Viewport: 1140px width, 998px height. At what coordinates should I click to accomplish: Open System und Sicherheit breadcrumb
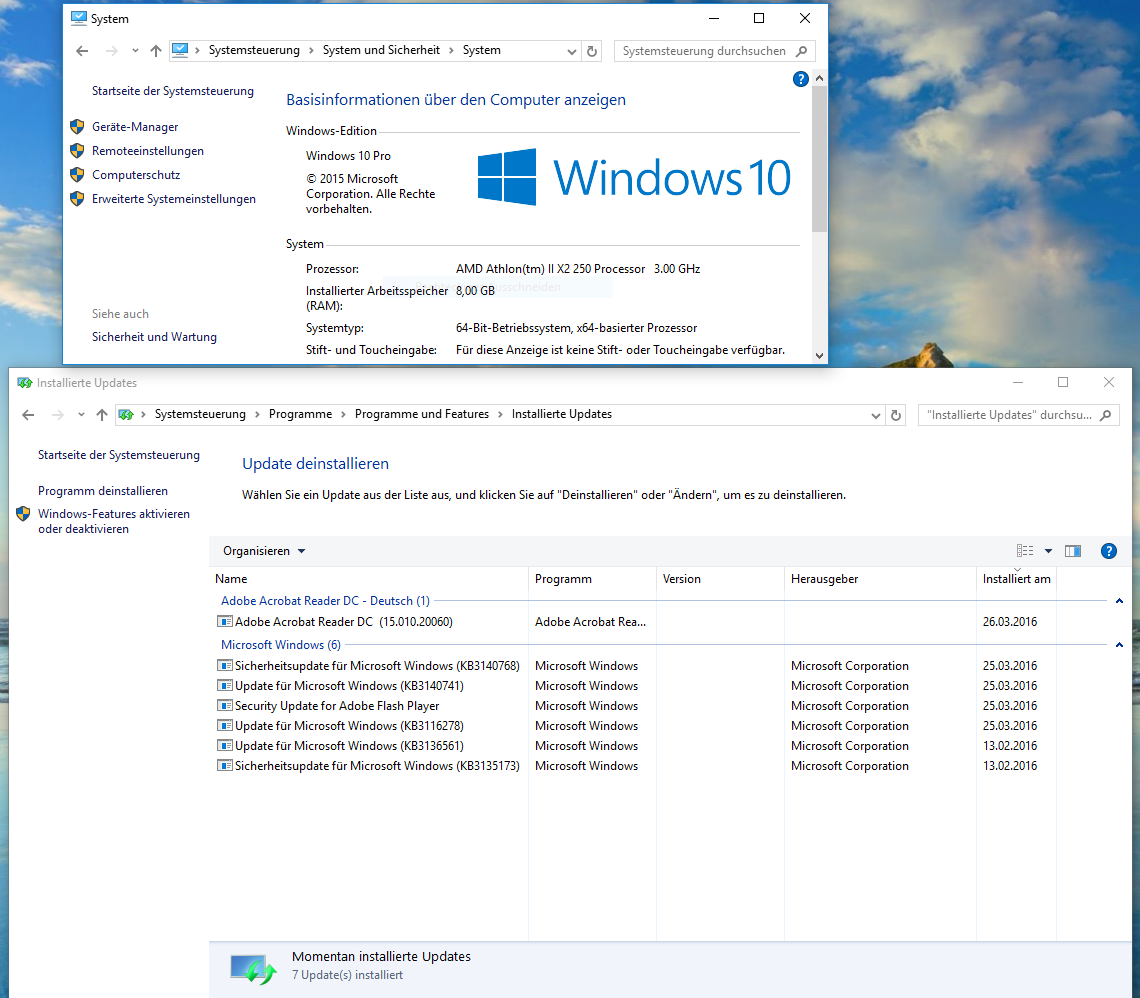pyautogui.click(x=381, y=50)
